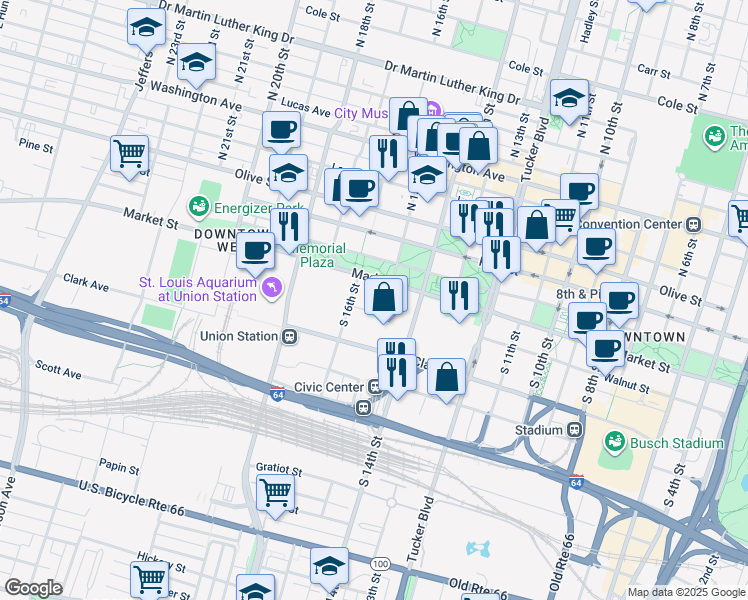Select the cafe marker left of Olive St east label
Viewport: 748px width, 600px height.
point(620,303)
